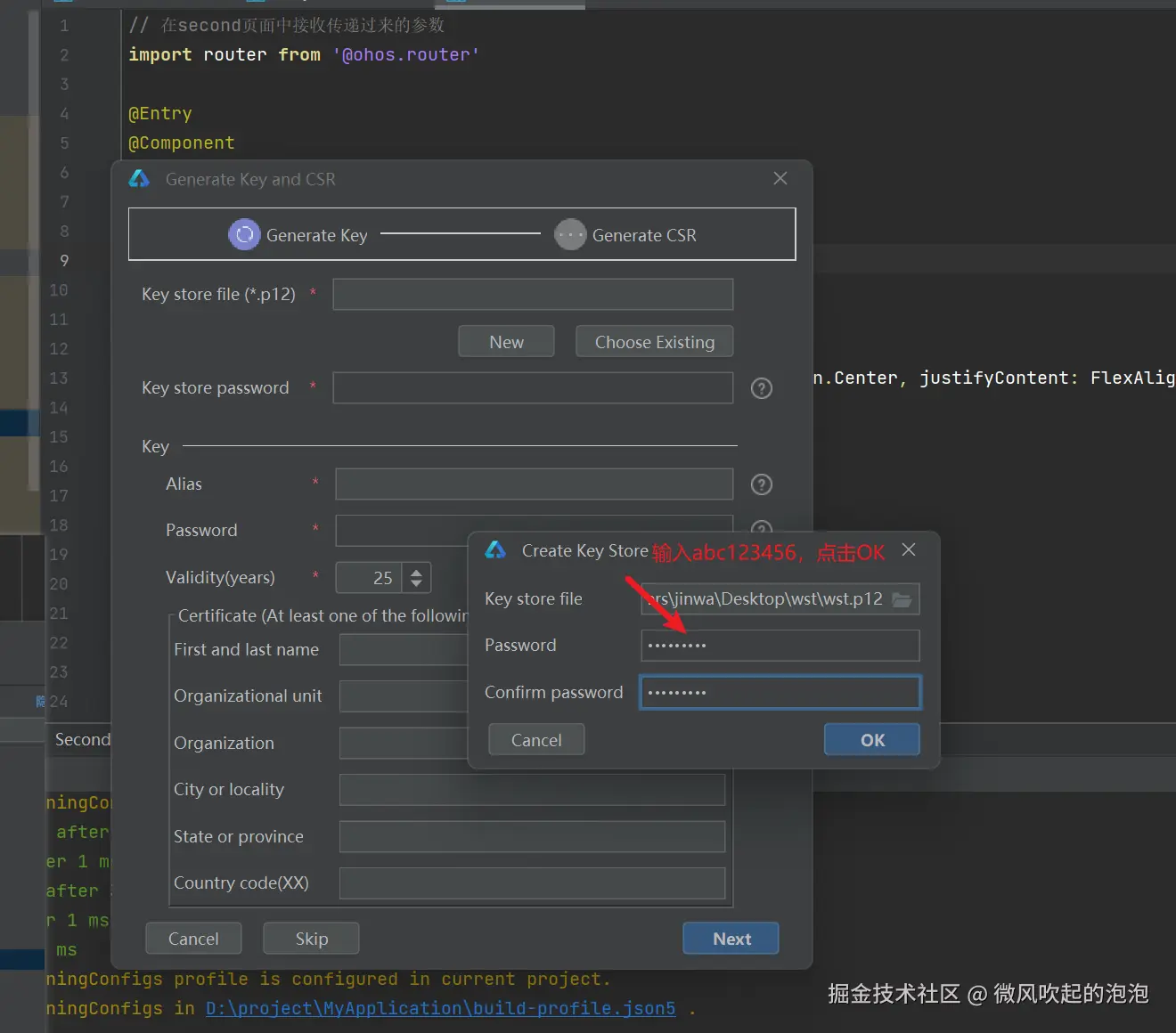Select the Second tab in bottom panel
The image size is (1176, 1033).
(x=83, y=739)
